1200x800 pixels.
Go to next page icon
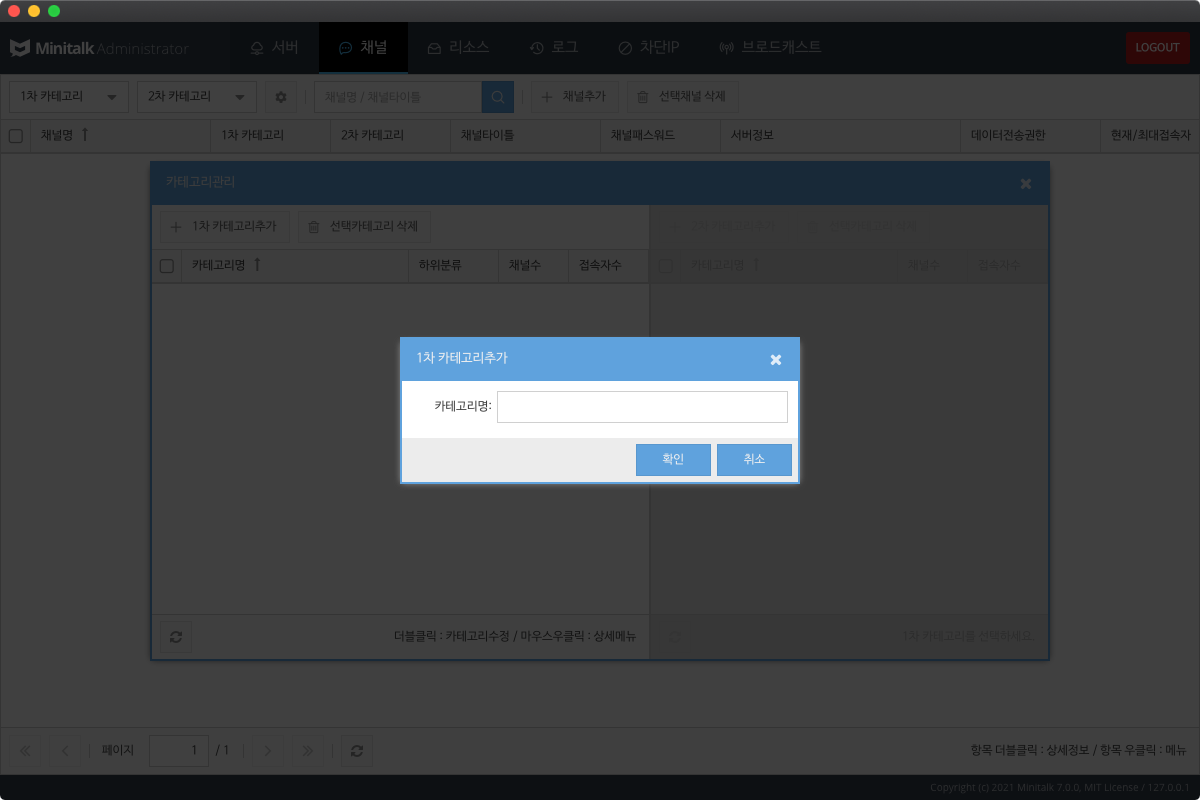click(268, 751)
